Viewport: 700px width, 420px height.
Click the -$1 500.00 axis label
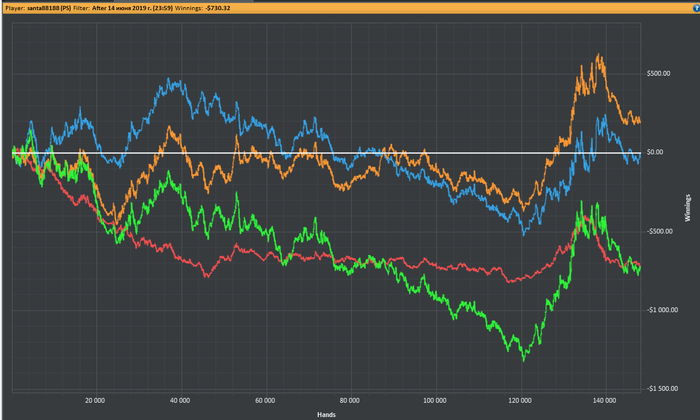[662, 388]
